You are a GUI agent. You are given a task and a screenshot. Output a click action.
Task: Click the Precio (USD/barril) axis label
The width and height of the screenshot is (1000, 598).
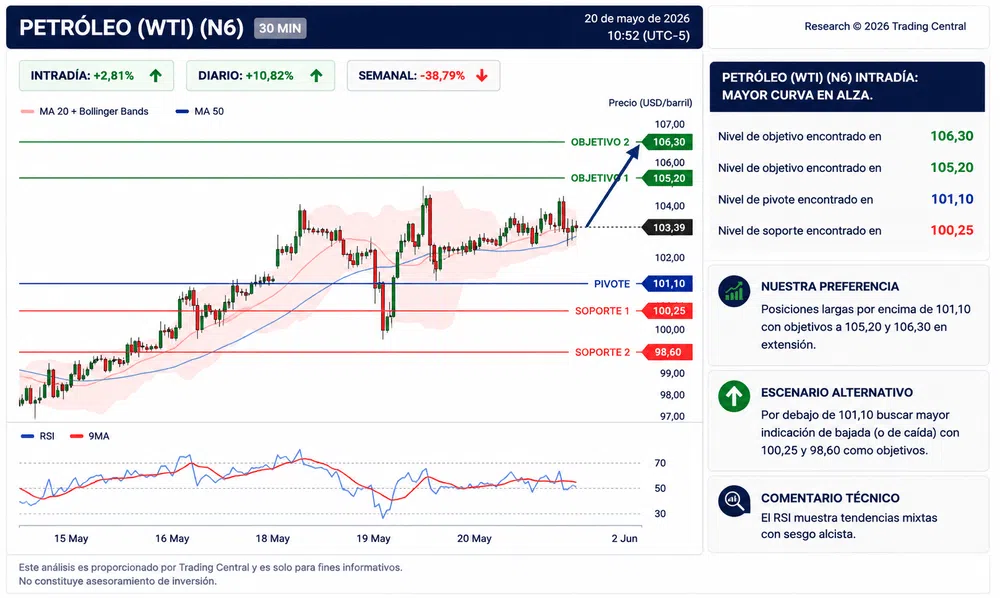650,103
